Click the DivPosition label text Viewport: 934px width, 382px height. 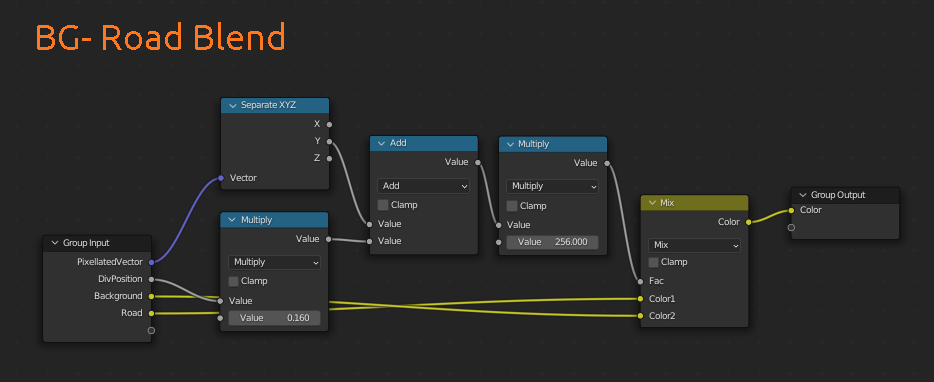(120, 279)
